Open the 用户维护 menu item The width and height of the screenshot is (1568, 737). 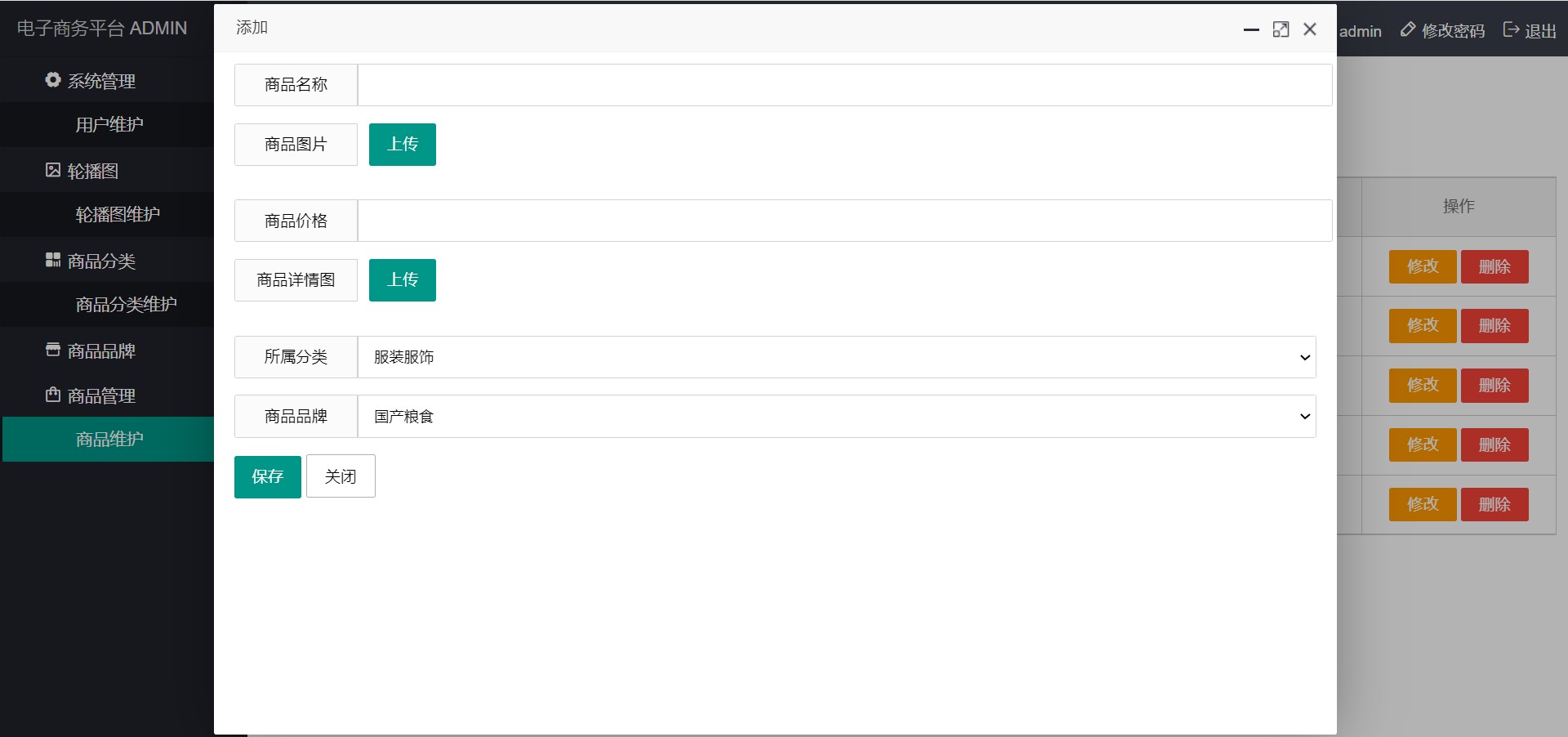coord(109,125)
